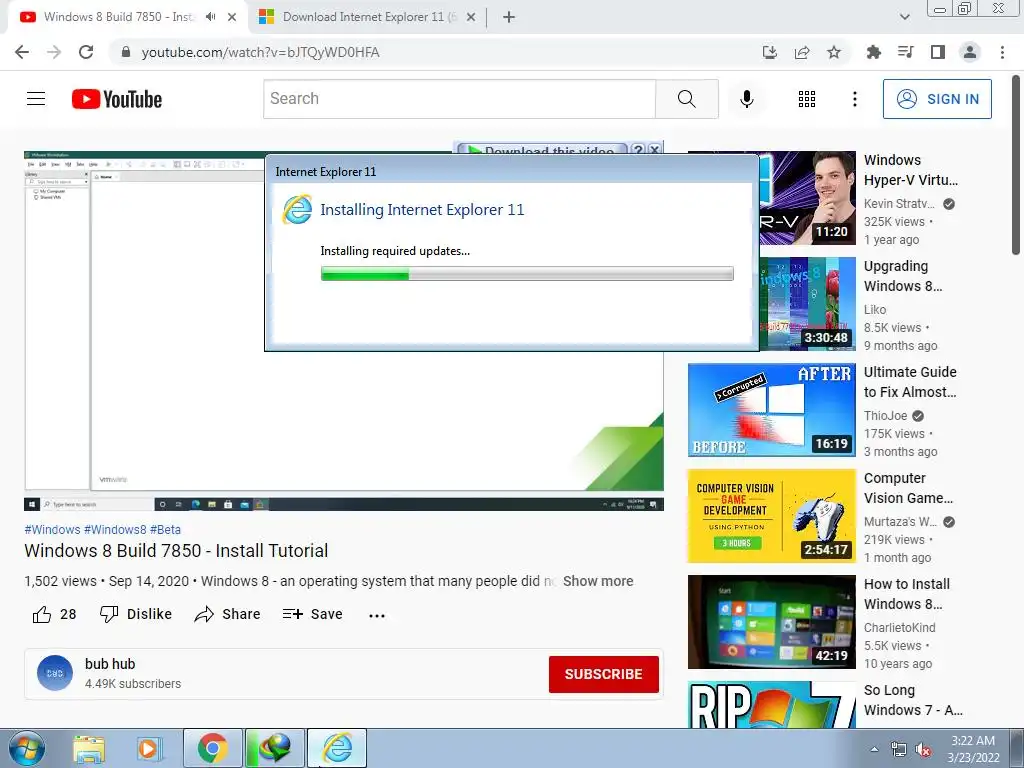Open the #Windows hashtag link
Image resolution: width=1024 pixels, height=768 pixels.
point(52,530)
